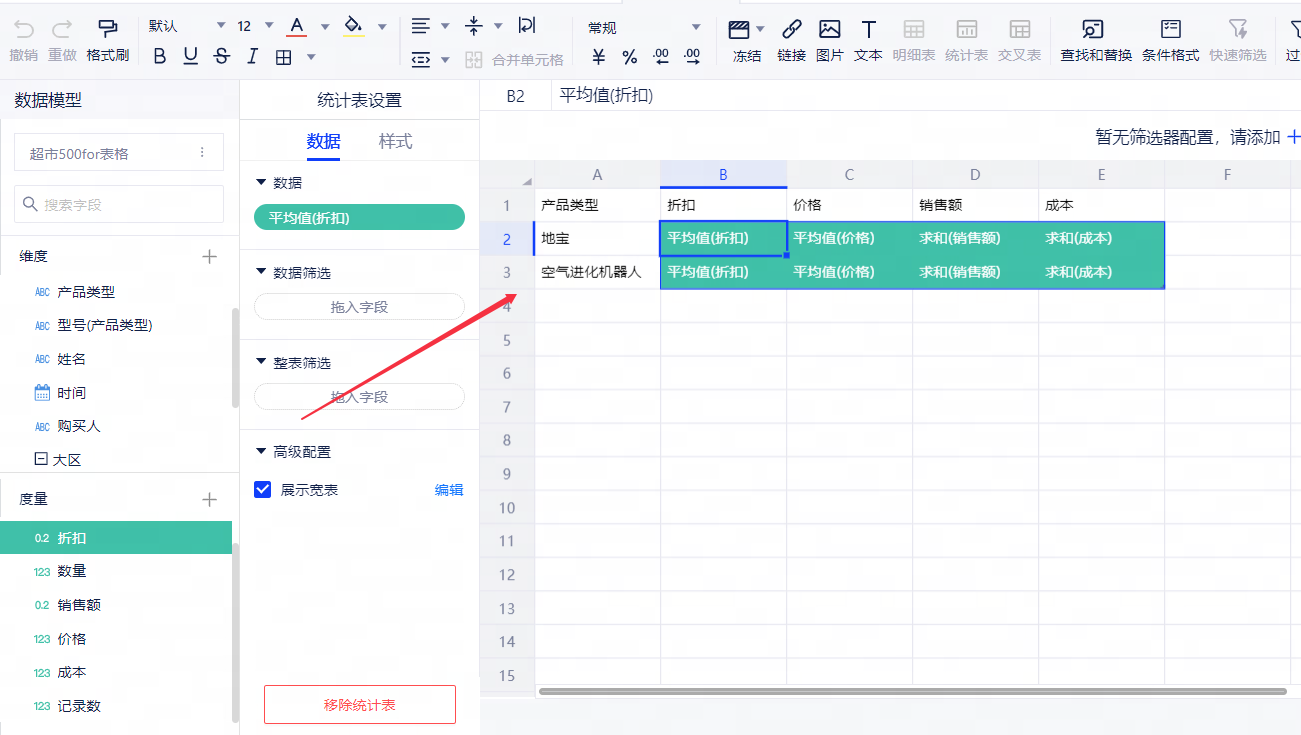Click the 编辑 link beside 展示宽表
The image size is (1301, 735).
coord(449,490)
